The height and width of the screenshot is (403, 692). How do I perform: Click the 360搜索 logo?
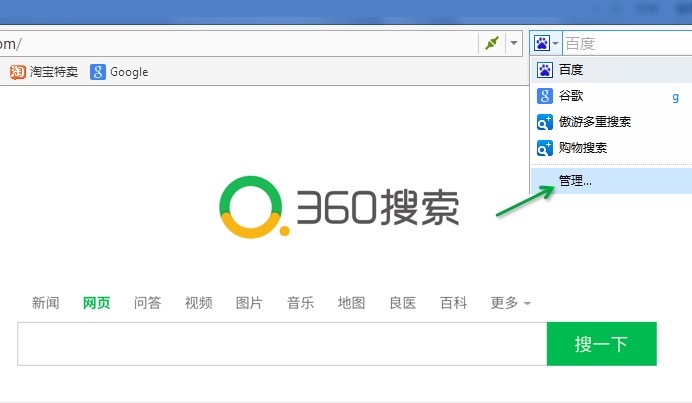click(339, 207)
